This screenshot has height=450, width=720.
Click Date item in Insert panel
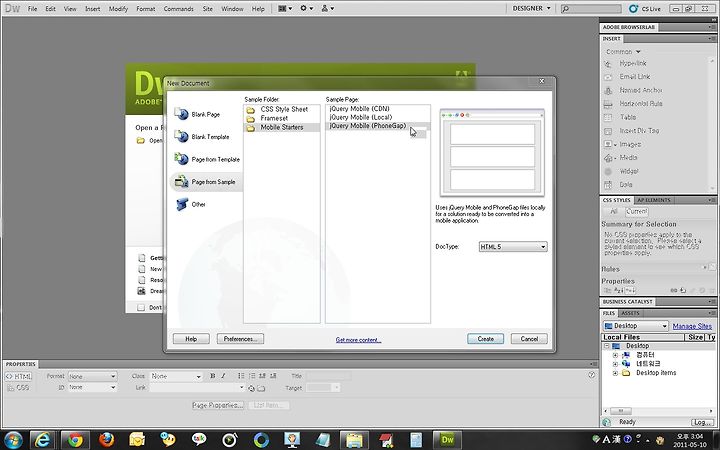coord(625,185)
